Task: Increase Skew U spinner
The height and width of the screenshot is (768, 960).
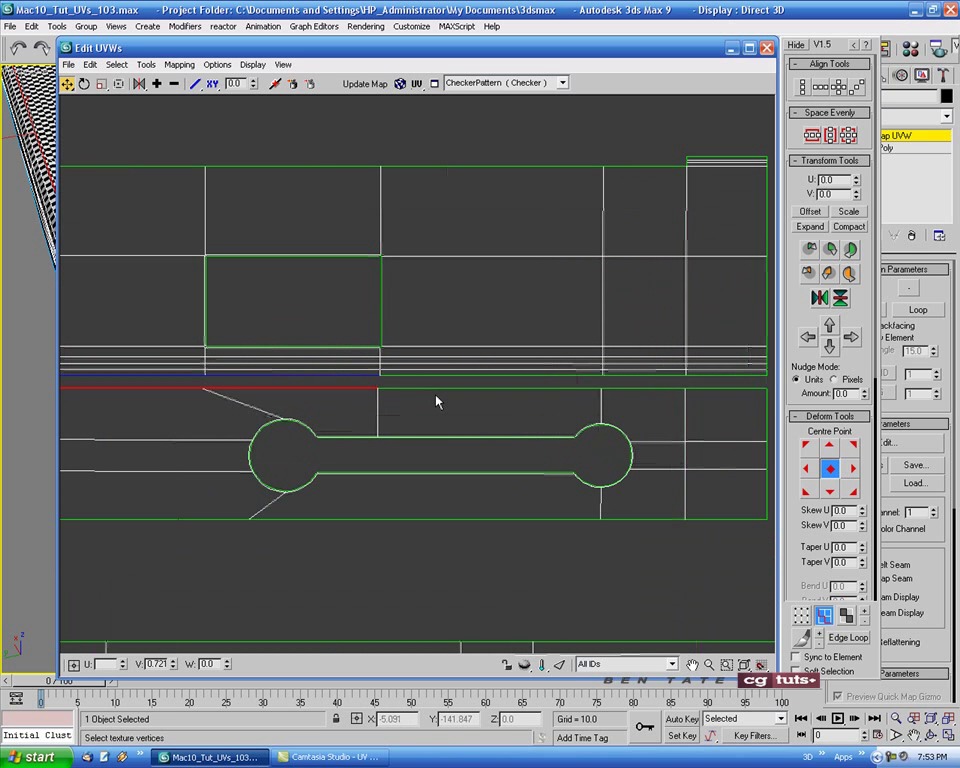Action: point(862,508)
